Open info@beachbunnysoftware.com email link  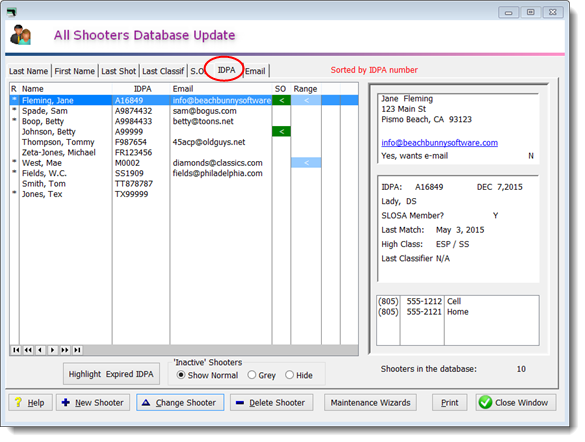pyautogui.click(x=439, y=143)
